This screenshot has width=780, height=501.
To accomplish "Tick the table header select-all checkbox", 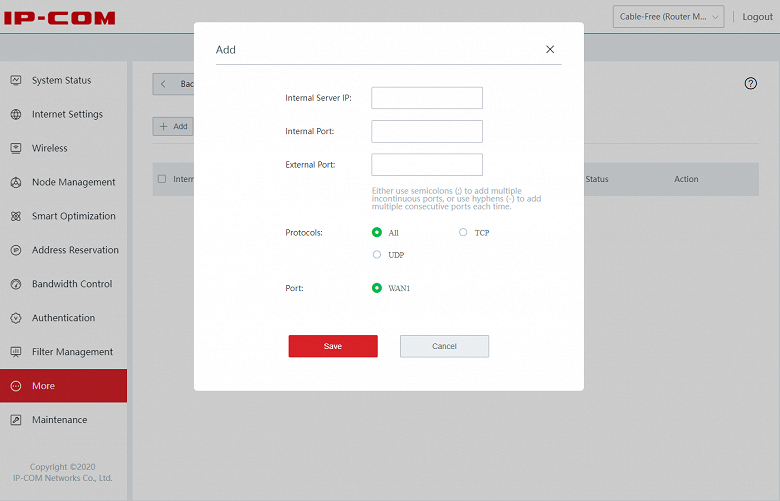I will pos(162,179).
